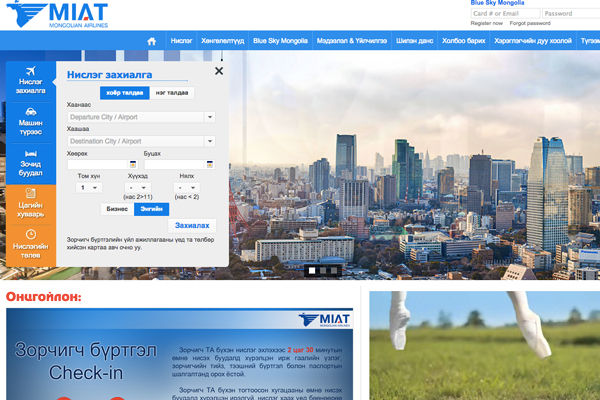This screenshot has height=400, width=600.
Task: Select the first white slideshow indicator
Action: coord(312,271)
